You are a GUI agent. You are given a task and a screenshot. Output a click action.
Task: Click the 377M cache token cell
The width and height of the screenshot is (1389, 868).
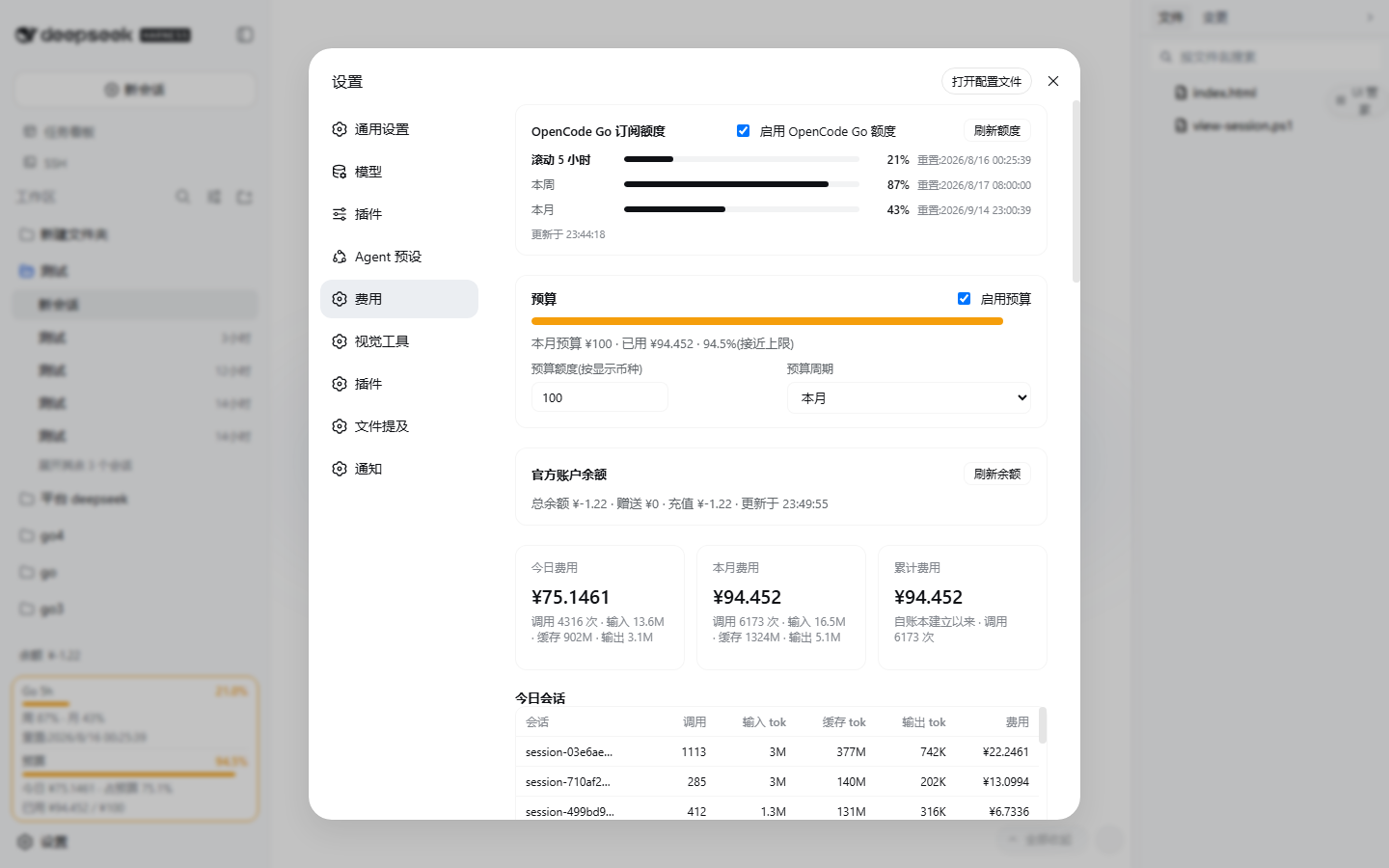coord(852,752)
